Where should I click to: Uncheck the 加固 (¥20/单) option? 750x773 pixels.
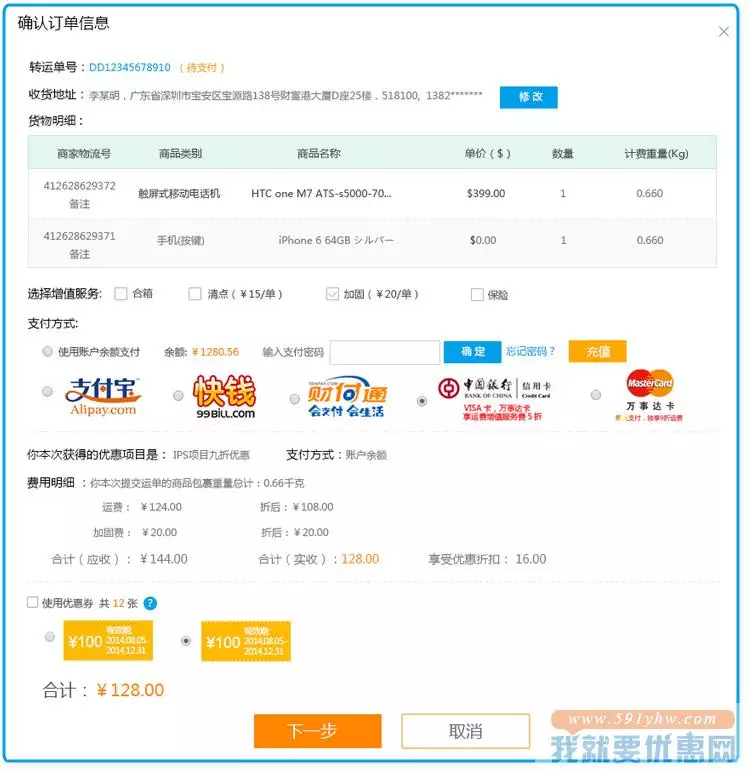point(332,294)
